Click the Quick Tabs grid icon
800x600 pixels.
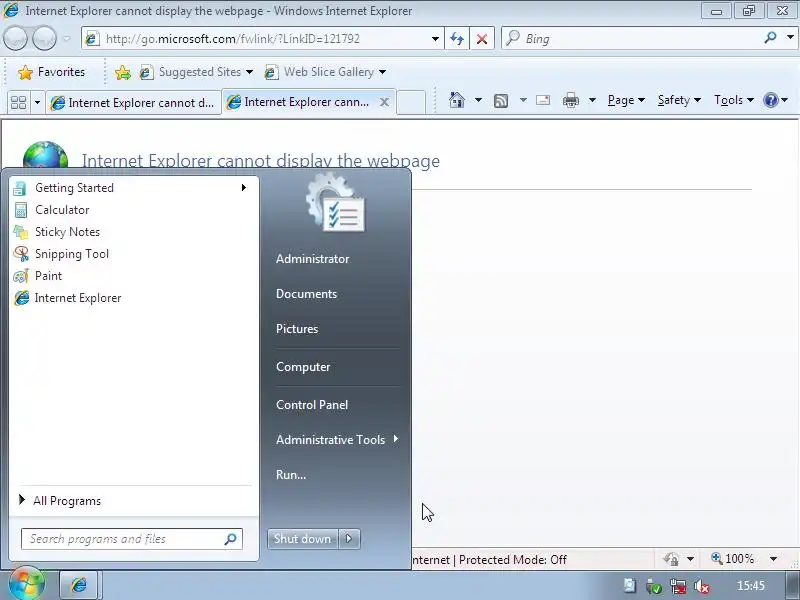pos(18,103)
